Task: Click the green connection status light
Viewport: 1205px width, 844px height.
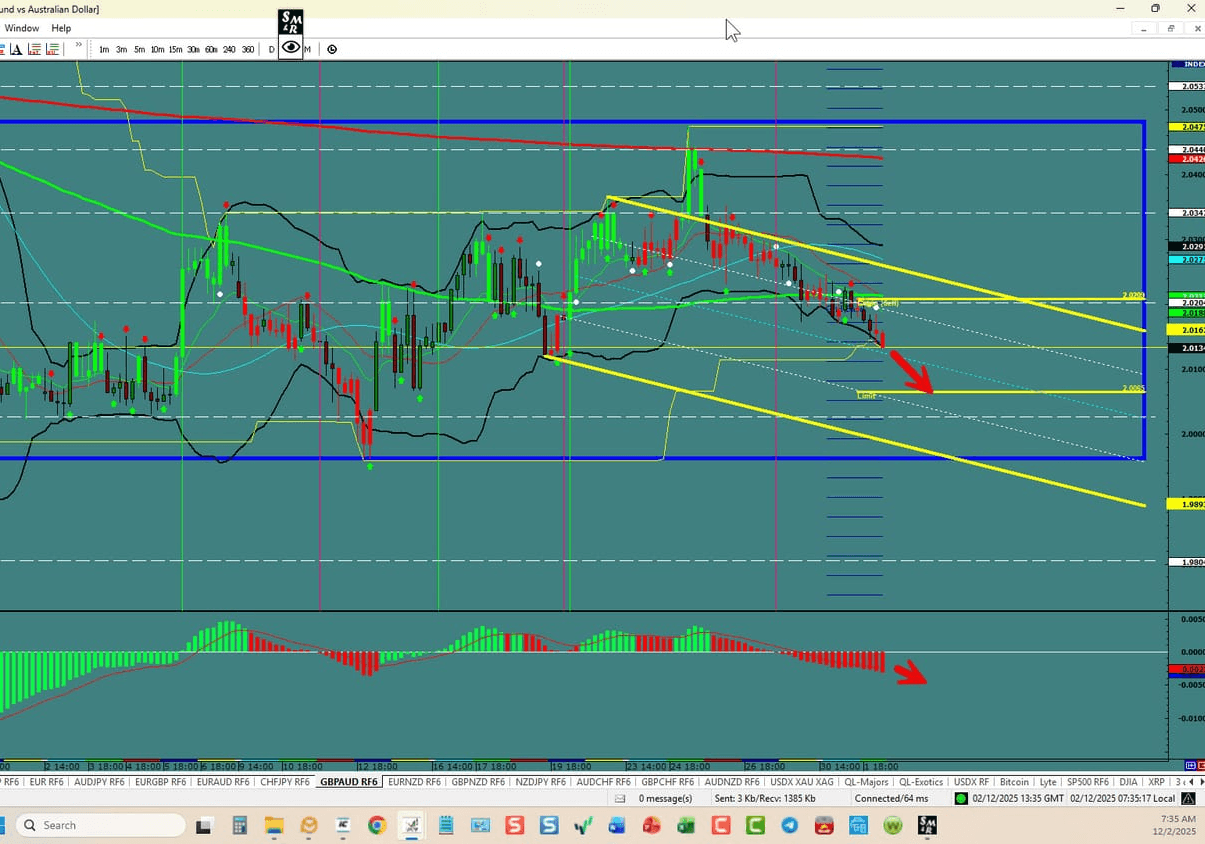Action: 960,798
